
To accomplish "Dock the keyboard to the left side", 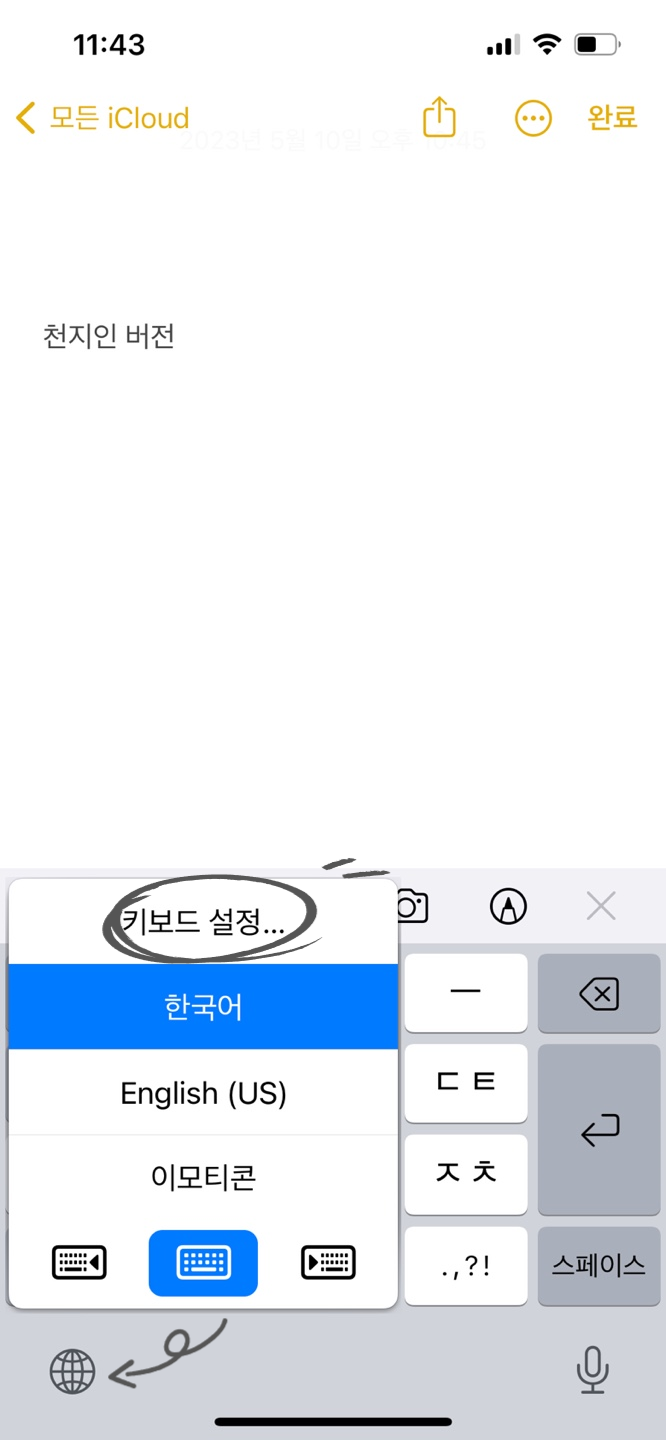I will (x=79, y=1263).
